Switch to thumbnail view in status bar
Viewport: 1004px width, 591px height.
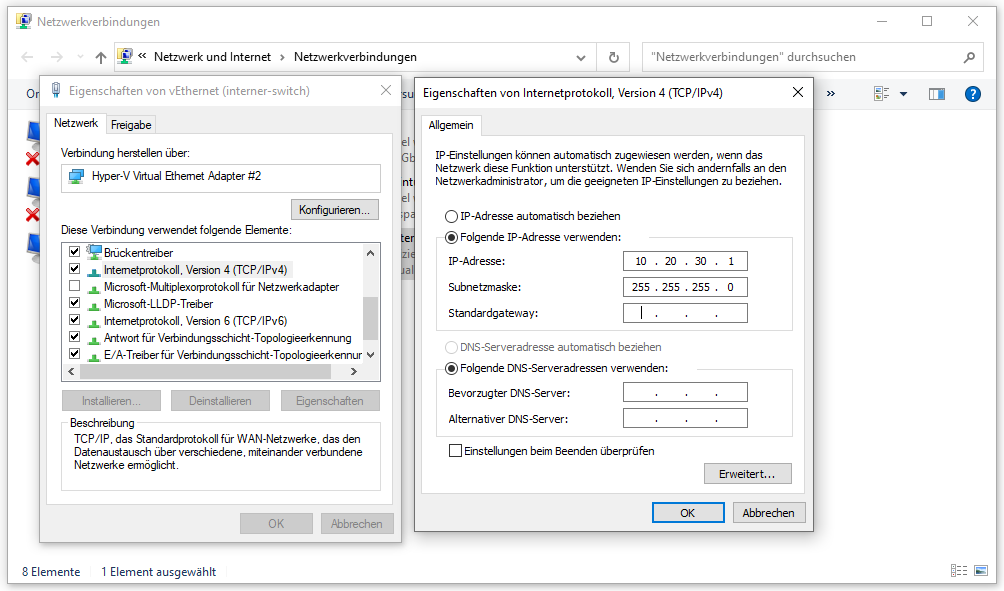click(979, 570)
